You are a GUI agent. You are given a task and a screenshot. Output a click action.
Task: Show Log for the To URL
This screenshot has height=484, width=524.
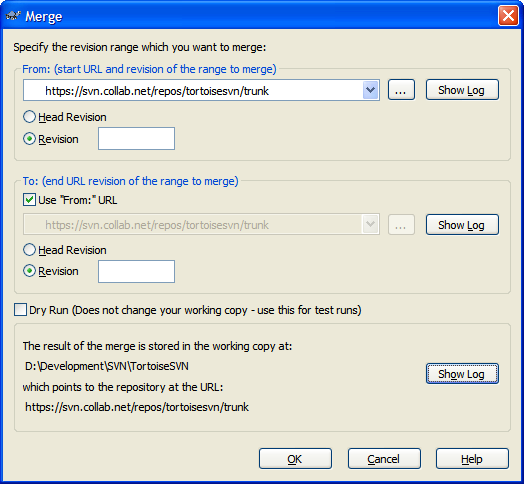(462, 225)
